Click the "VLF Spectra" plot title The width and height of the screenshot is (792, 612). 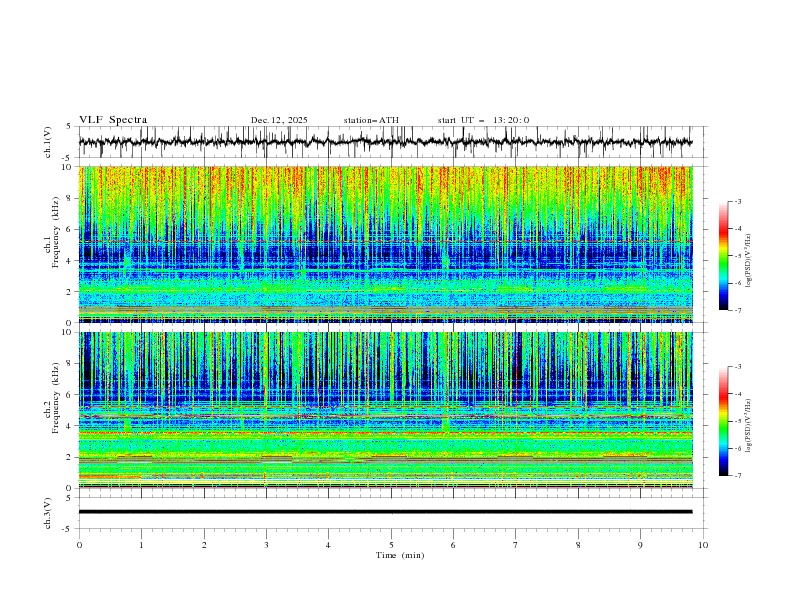(x=113, y=120)
